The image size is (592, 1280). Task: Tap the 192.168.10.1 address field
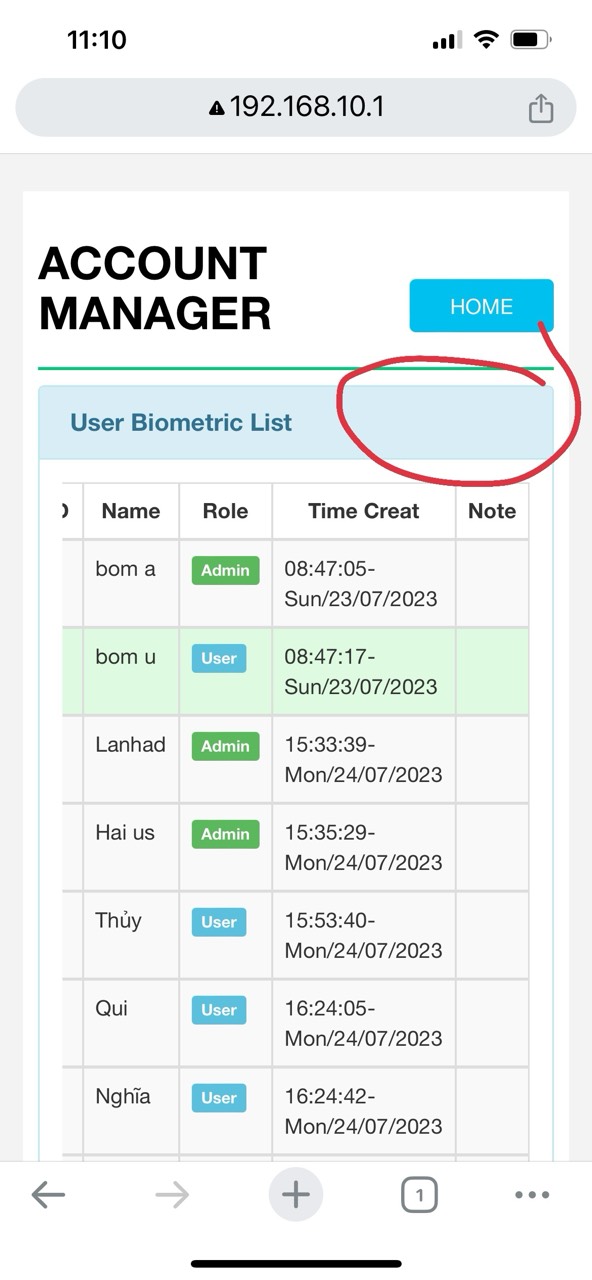(x=296, y=107)
